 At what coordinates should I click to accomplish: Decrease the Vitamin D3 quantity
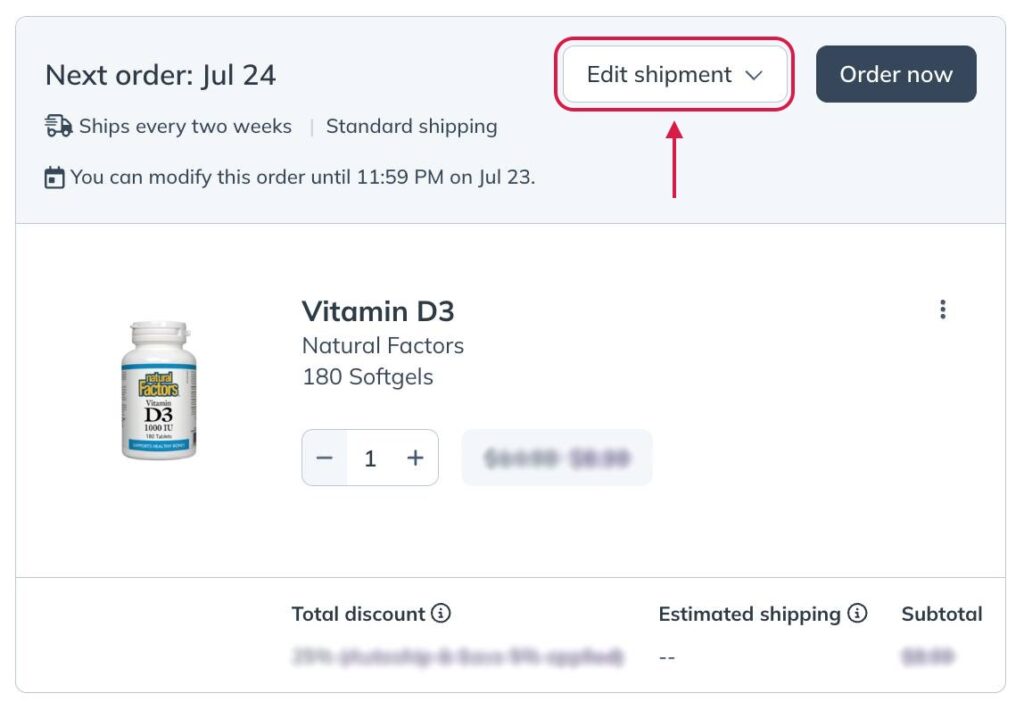pos(325,457)
